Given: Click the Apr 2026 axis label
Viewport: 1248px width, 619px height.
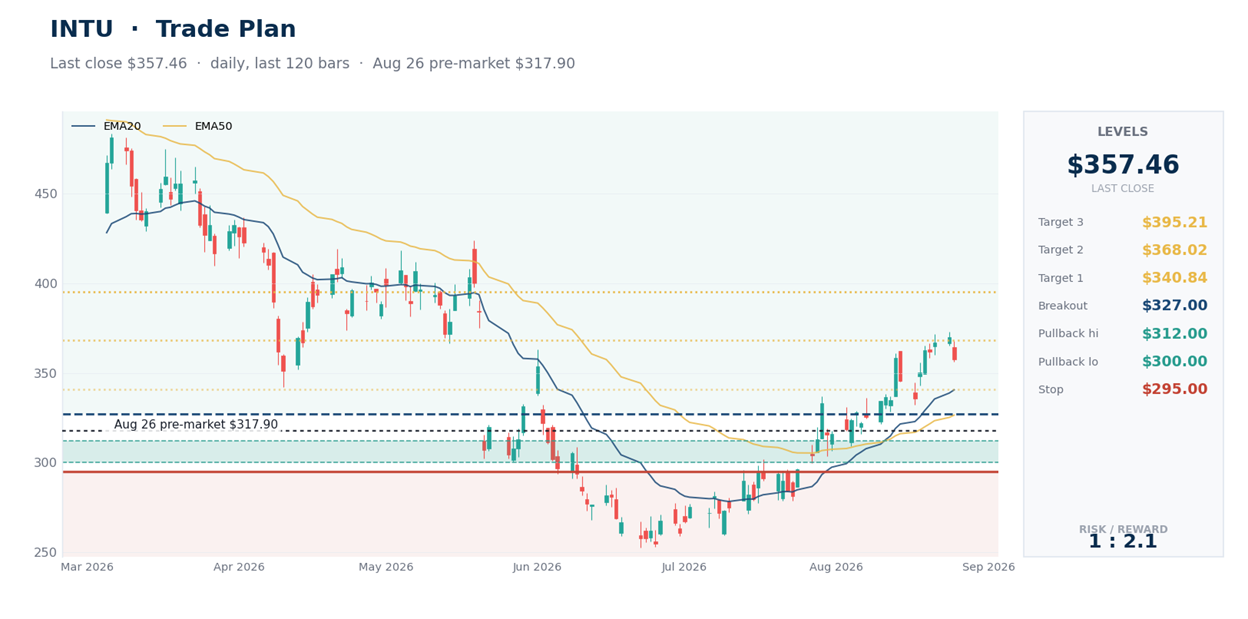Looking at the screenshot, I should 239,567.
